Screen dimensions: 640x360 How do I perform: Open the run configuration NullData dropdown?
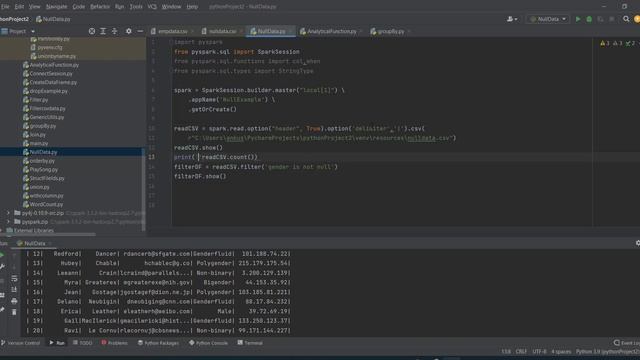tap(548, 19)
